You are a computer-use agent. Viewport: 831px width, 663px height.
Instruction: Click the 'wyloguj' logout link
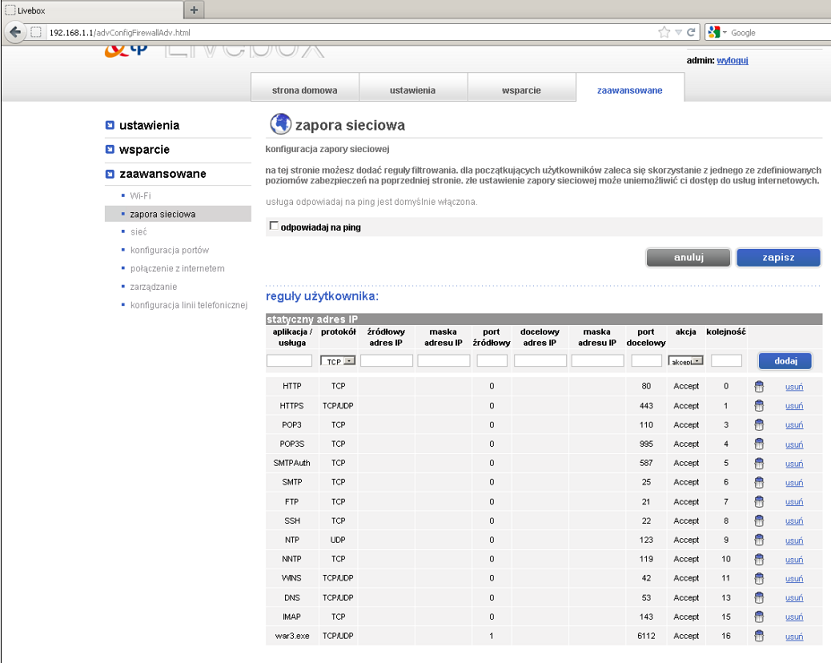coord(732,60)
